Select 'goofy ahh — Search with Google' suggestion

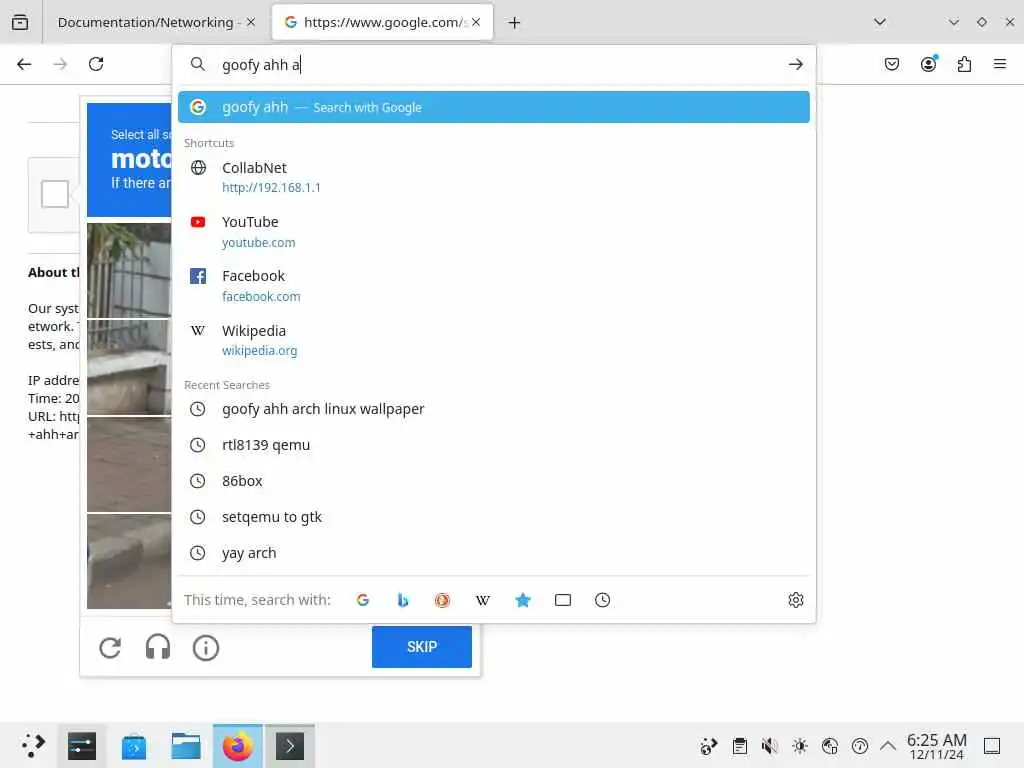494,107
